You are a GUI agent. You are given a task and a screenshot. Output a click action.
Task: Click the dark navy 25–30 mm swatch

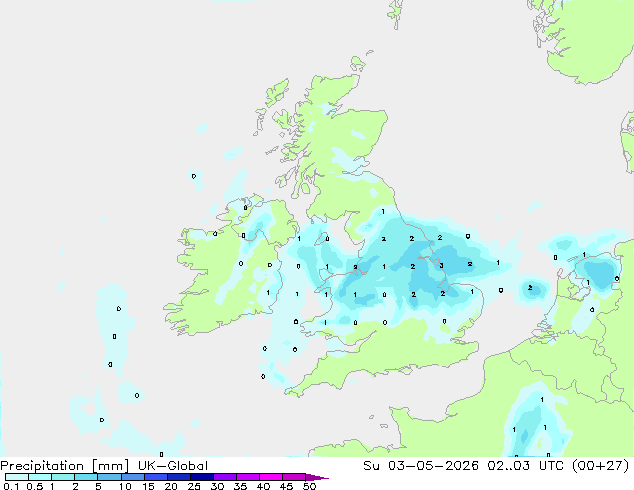click(x=202, y=477)
